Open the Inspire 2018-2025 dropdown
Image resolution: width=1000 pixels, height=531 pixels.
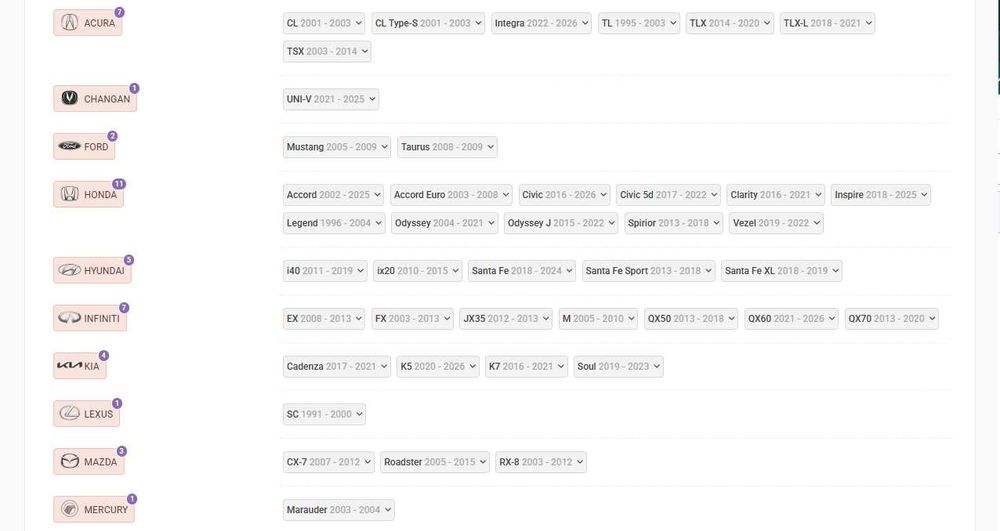[881, 194]
